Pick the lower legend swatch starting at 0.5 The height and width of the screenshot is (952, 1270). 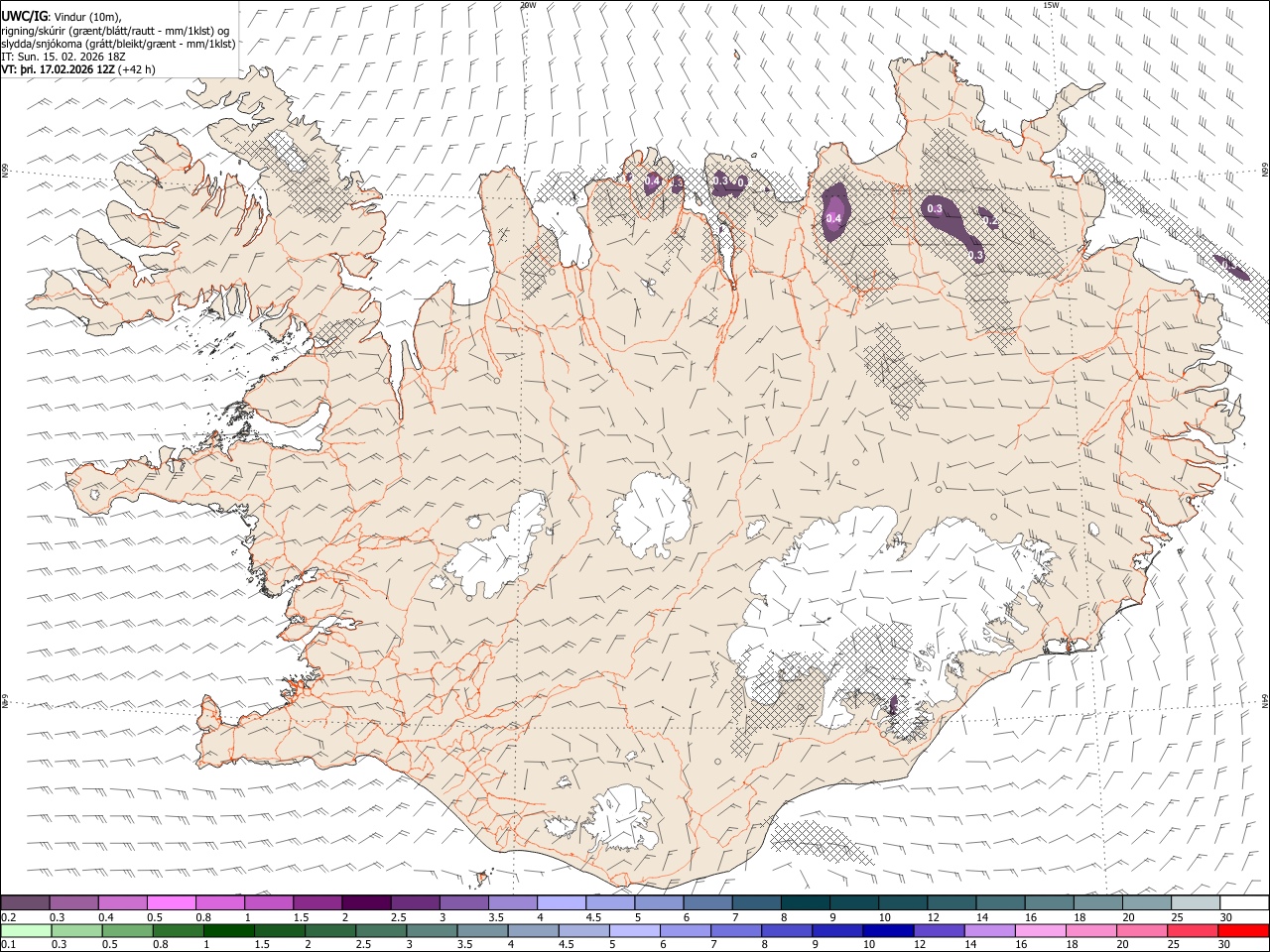point(127,930)
